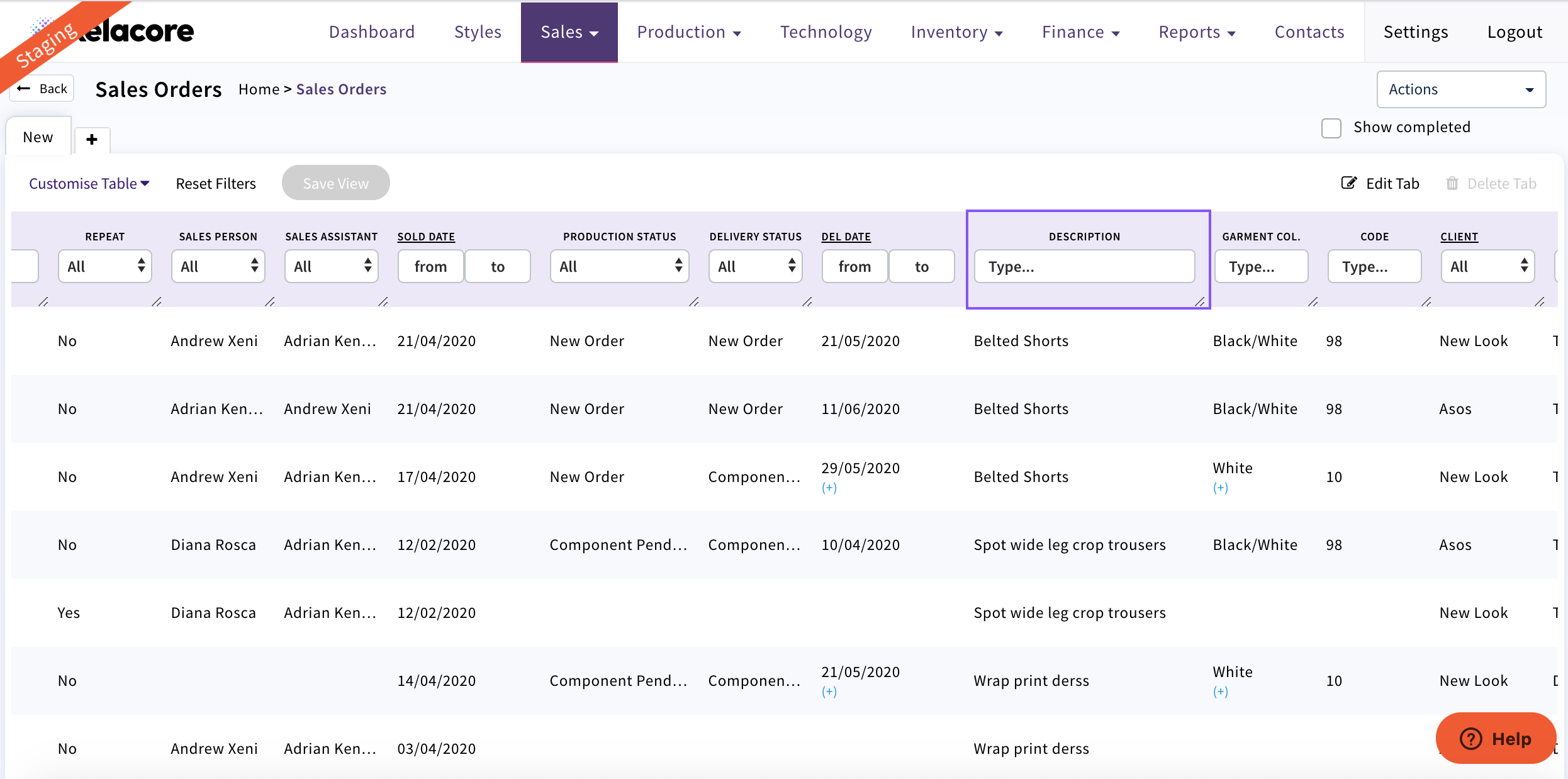Open the Reports menu
This screenshot has width=1568, height=779.
1197,32
